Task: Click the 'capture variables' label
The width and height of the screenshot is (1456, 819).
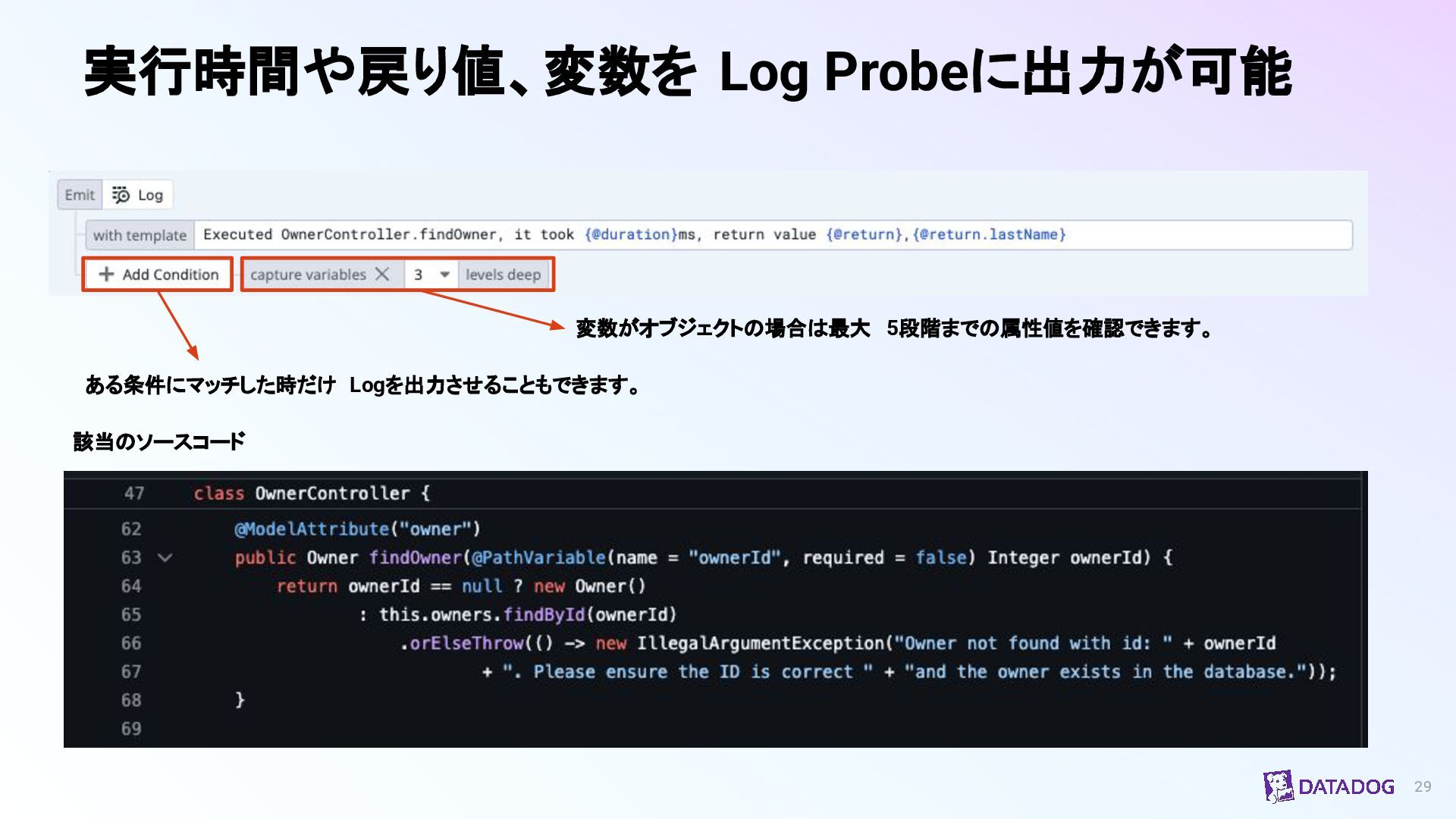Action: tap(308, 275)
